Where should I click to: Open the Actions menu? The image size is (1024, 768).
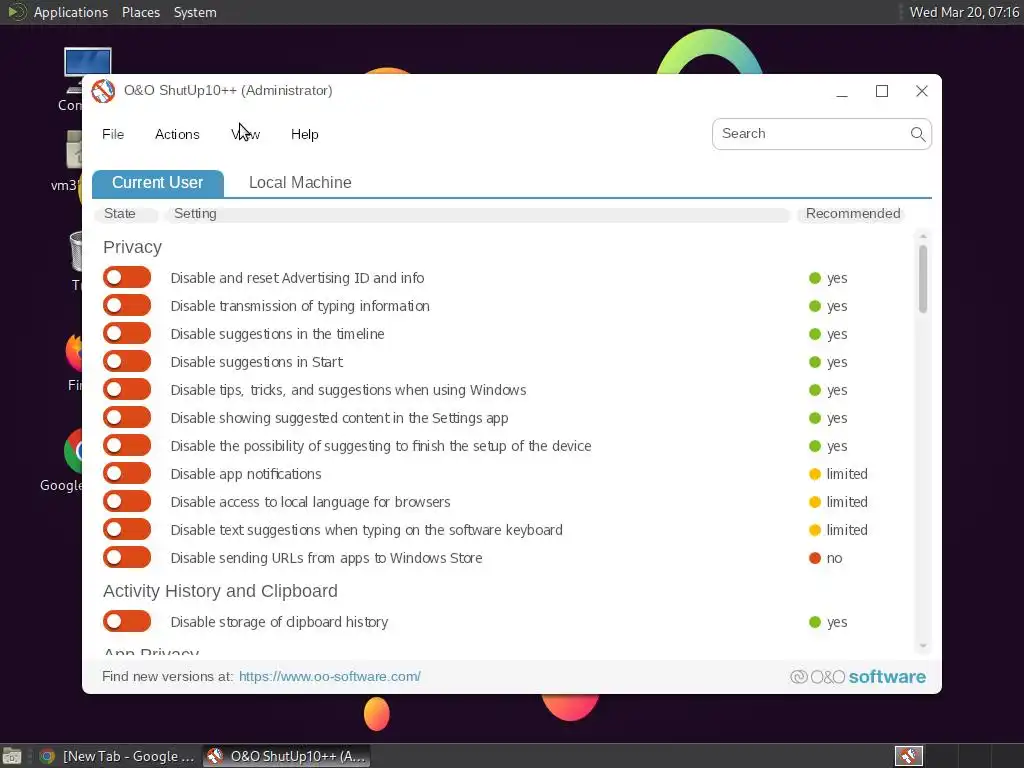click(x=177, y=135)
